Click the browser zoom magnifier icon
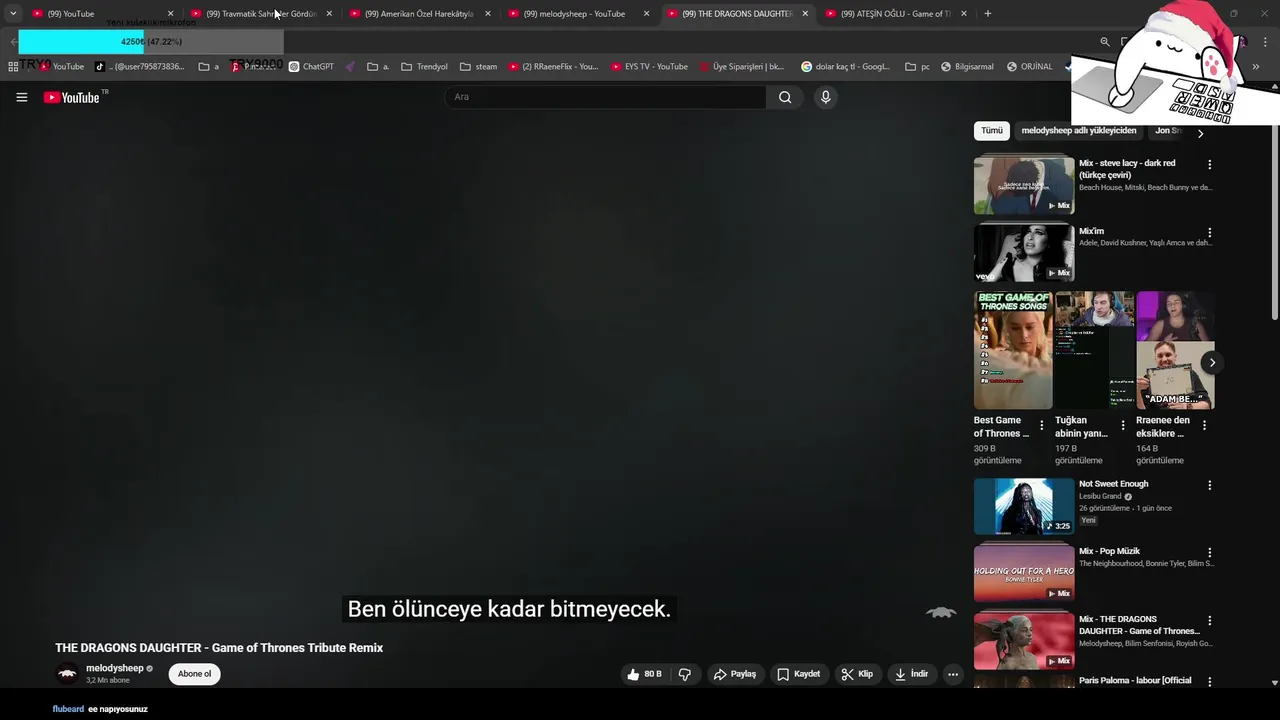Image resolution: width=1280 pixels, height=720 pixels. pos(1105,42)
